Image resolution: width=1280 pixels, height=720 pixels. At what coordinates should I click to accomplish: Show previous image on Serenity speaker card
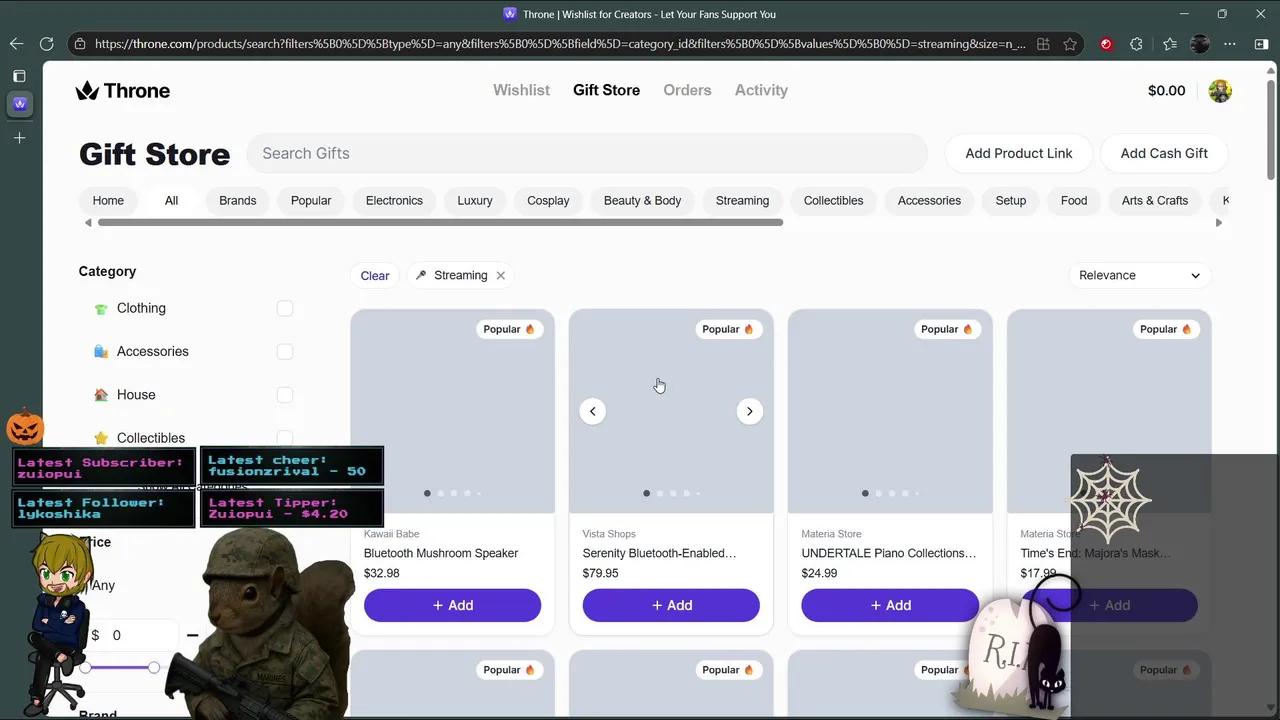pos(592,411)
